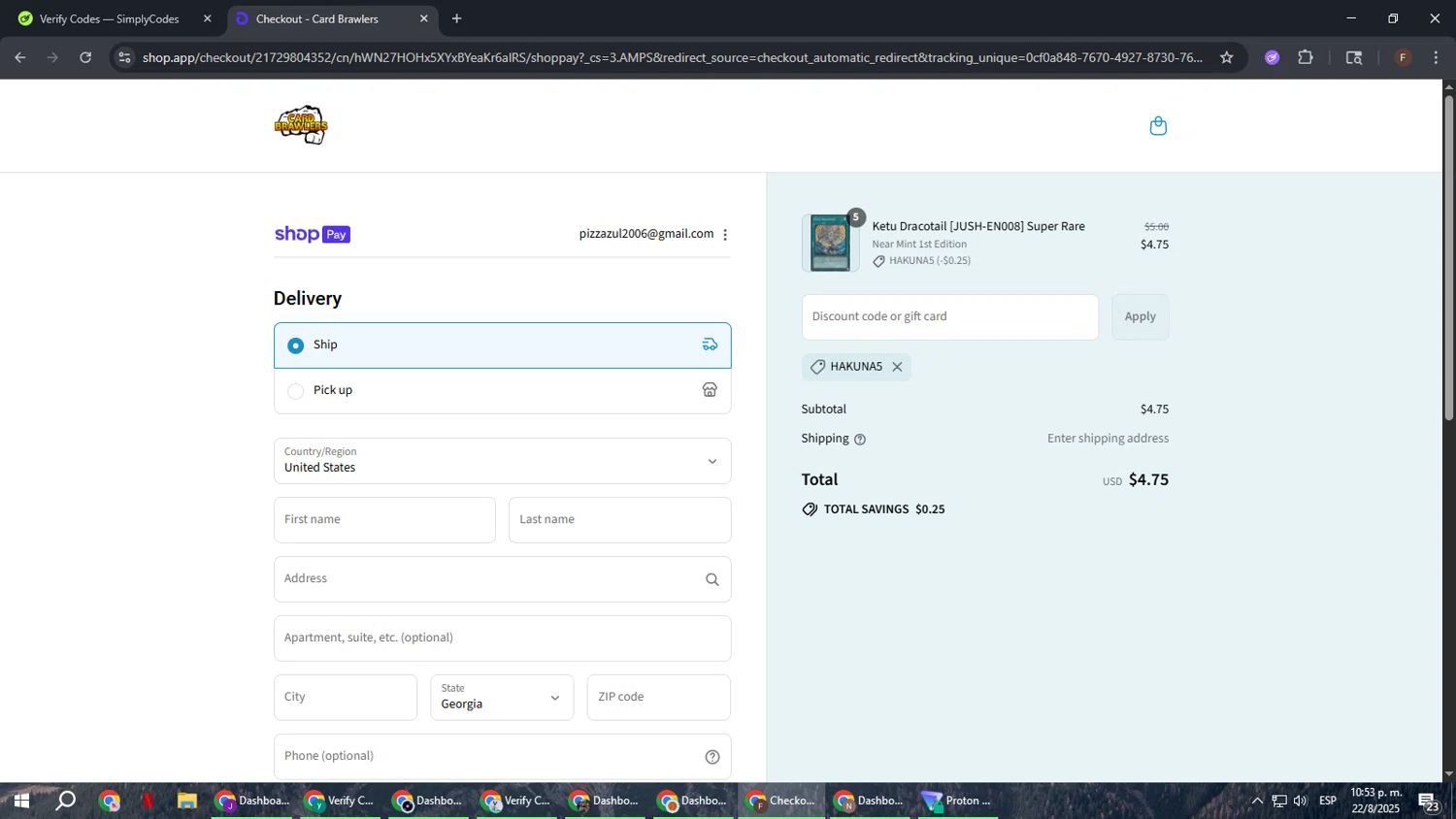Image resolution: width=1456 pixels, height=819 pixels.
Task: Open the volume control in the system tray
Action: [1301, 802]
